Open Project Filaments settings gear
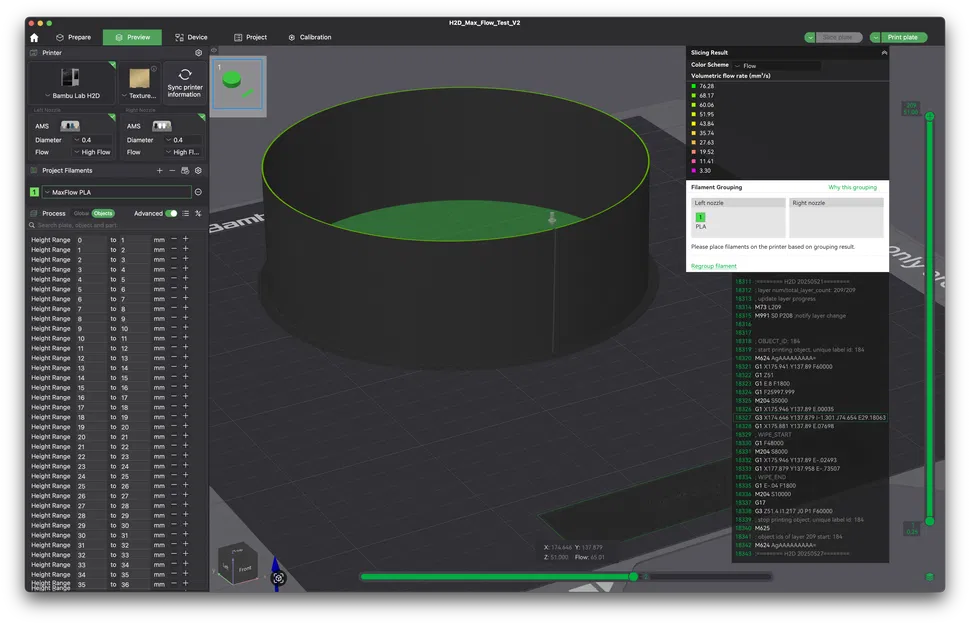 tap(198, 171)
